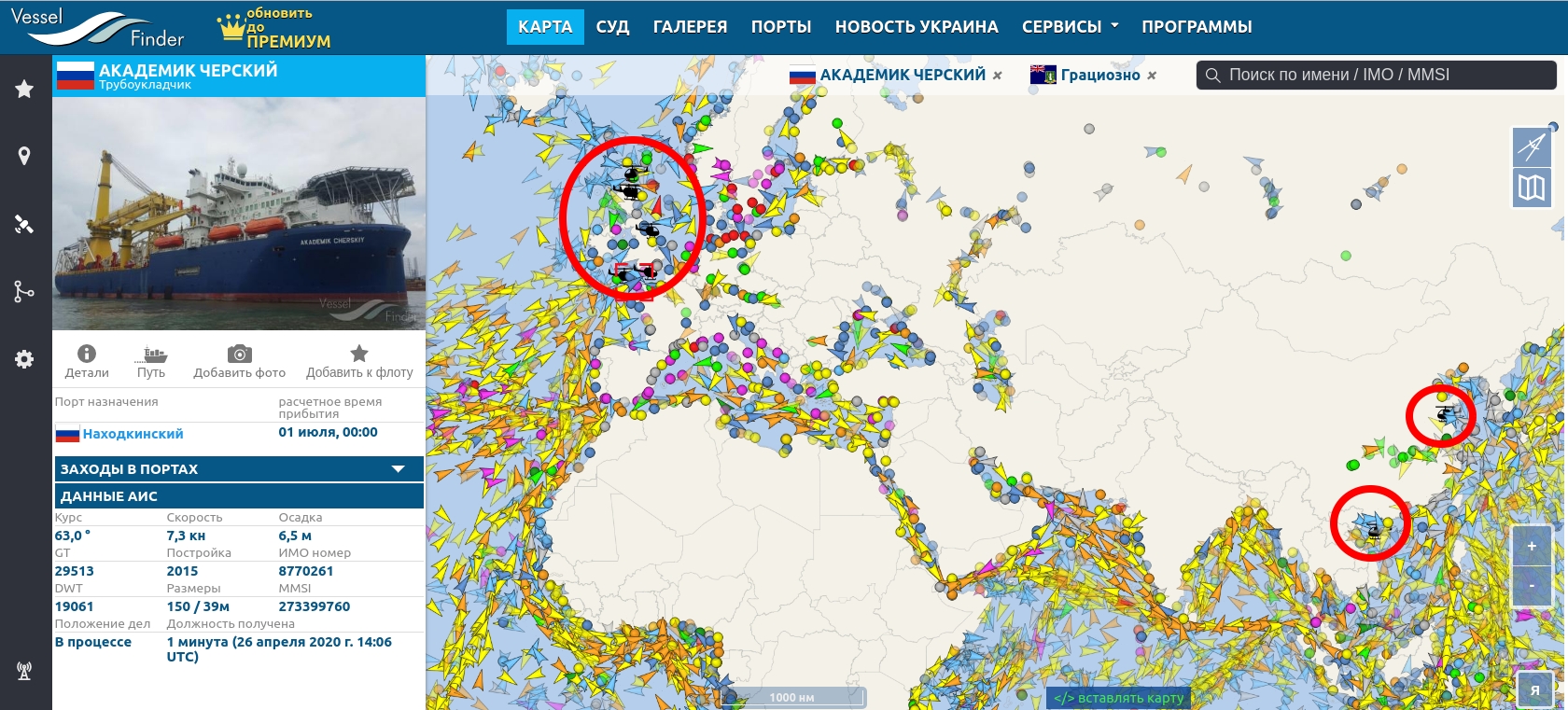The image size is (1568, 710).
Task: Click the Я button in map corner
Action: 1535,690
